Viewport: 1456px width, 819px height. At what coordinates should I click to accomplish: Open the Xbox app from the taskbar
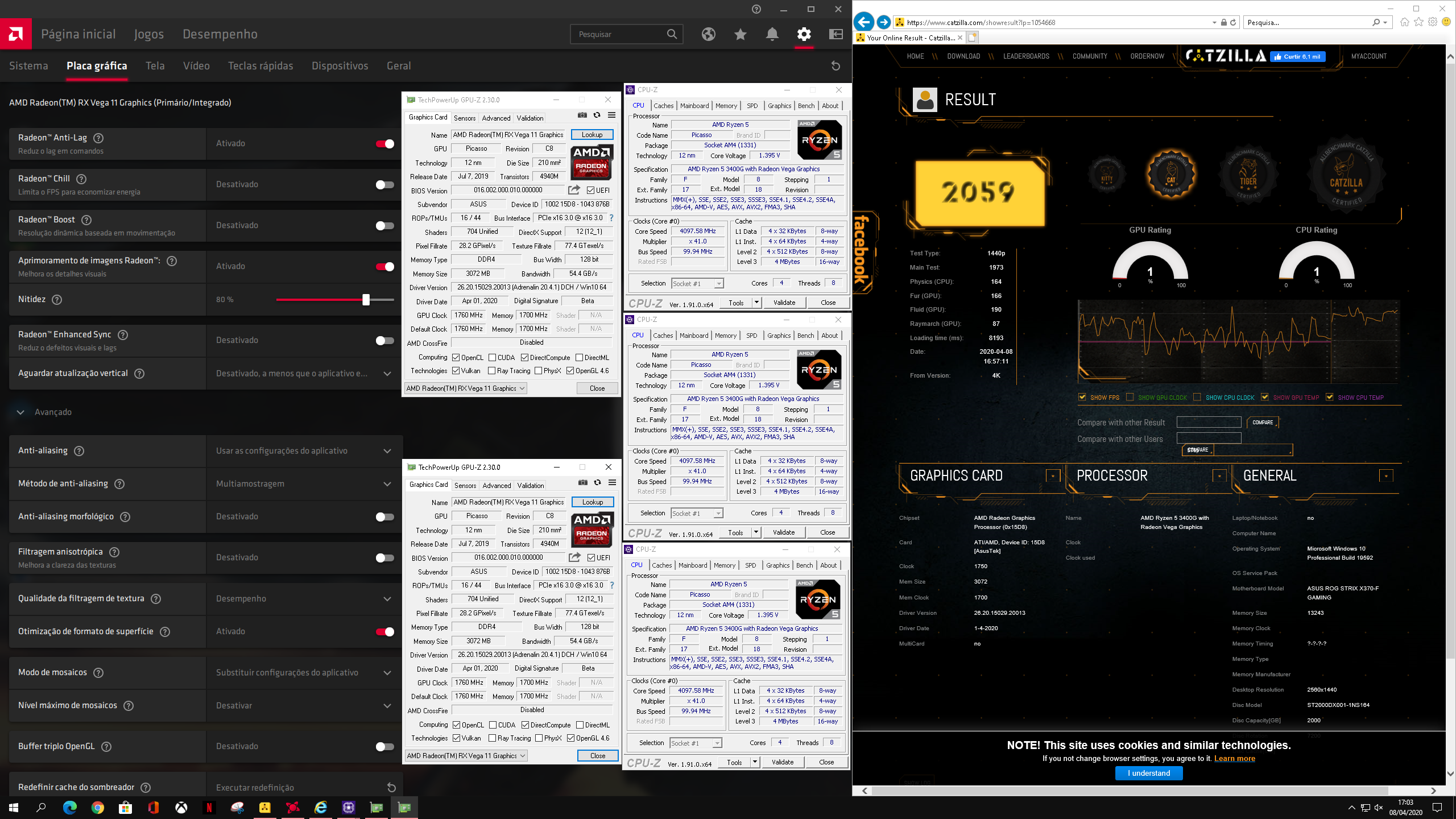click(x=181, y=807)
